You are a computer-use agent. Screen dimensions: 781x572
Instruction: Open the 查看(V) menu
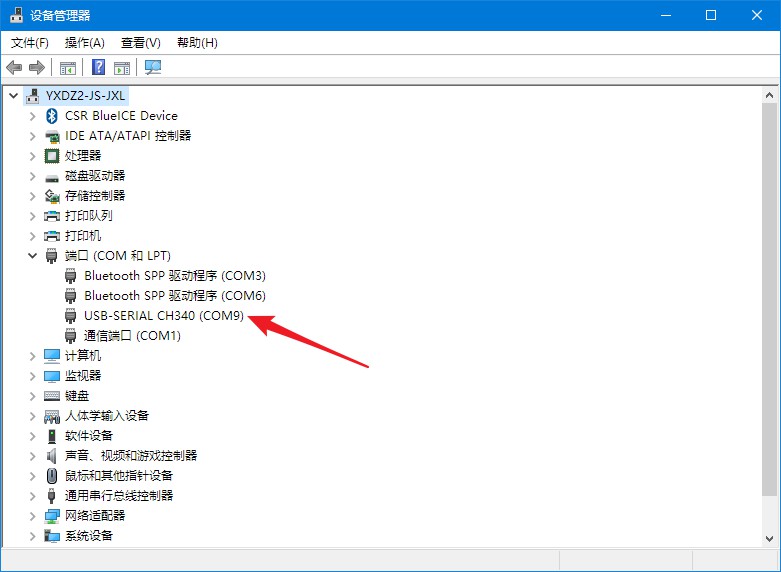click(141, 43)
